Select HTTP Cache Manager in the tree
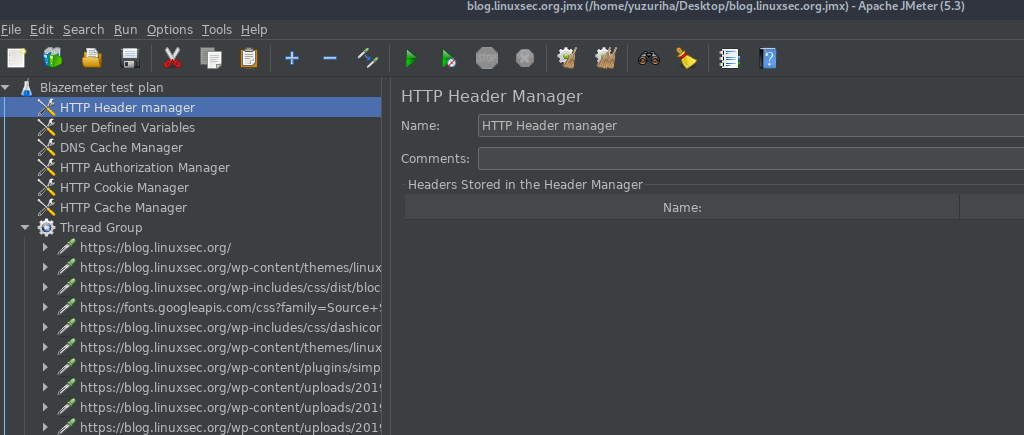 123,208
